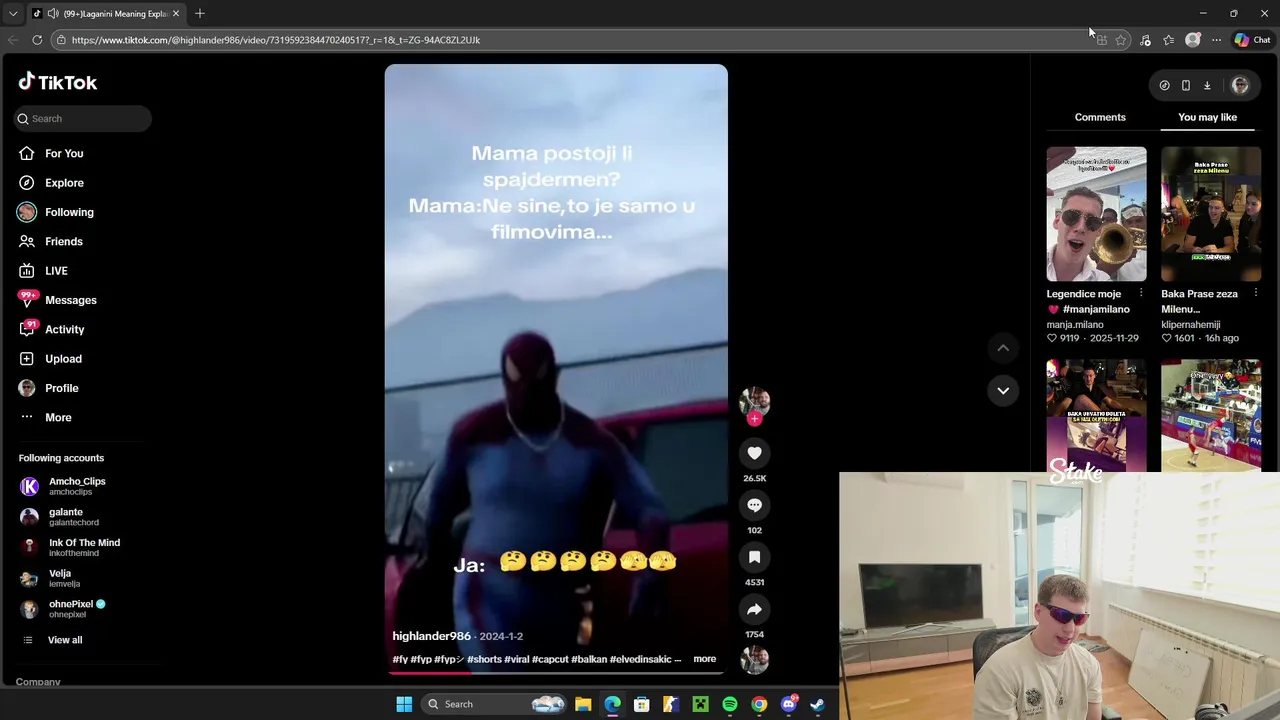Viewport: 1280px width, 720px height.
Task: Open options for Baka Prase video
Action: [1256, 294]
